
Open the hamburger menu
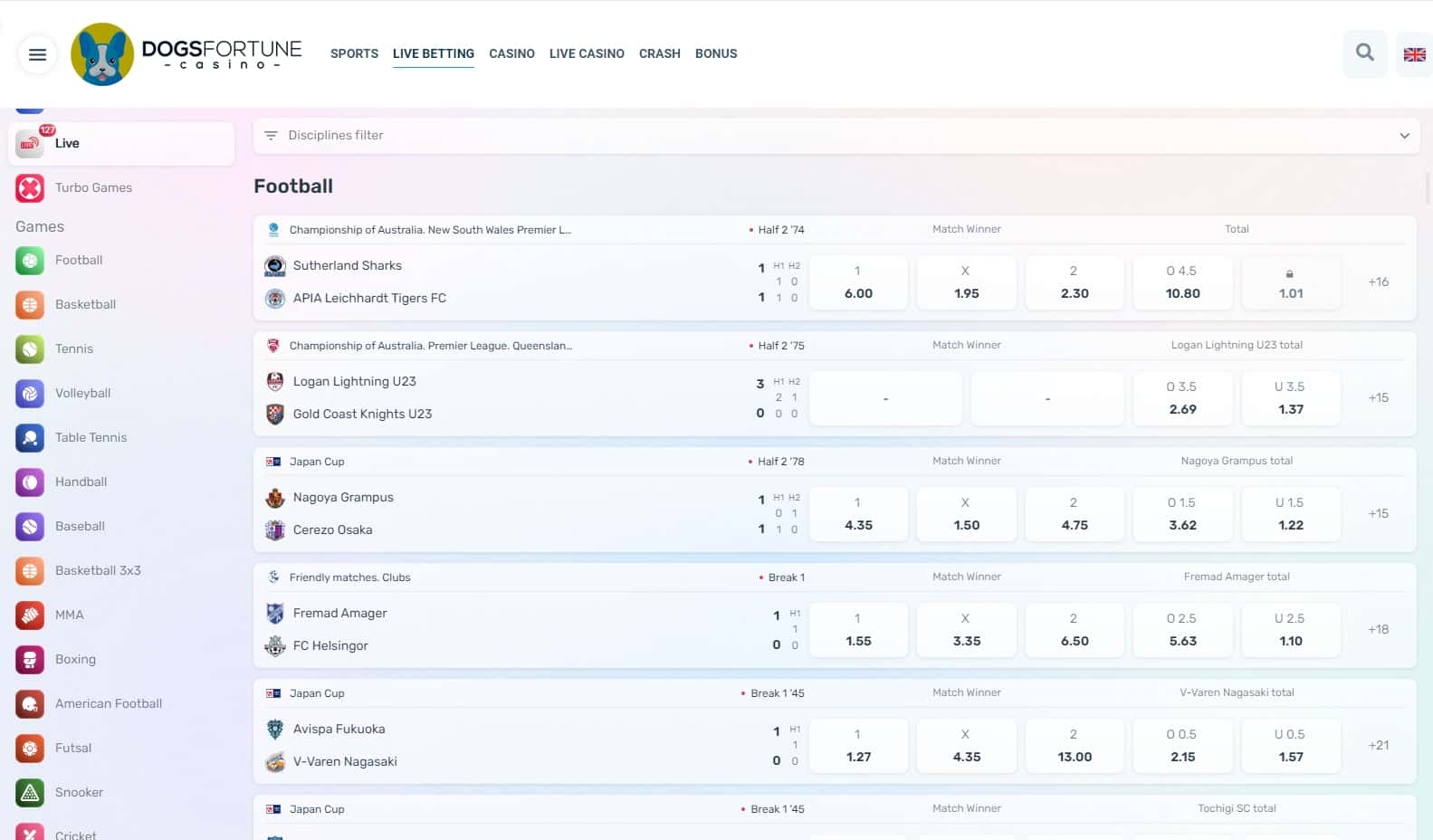click(x=37, y=54)
